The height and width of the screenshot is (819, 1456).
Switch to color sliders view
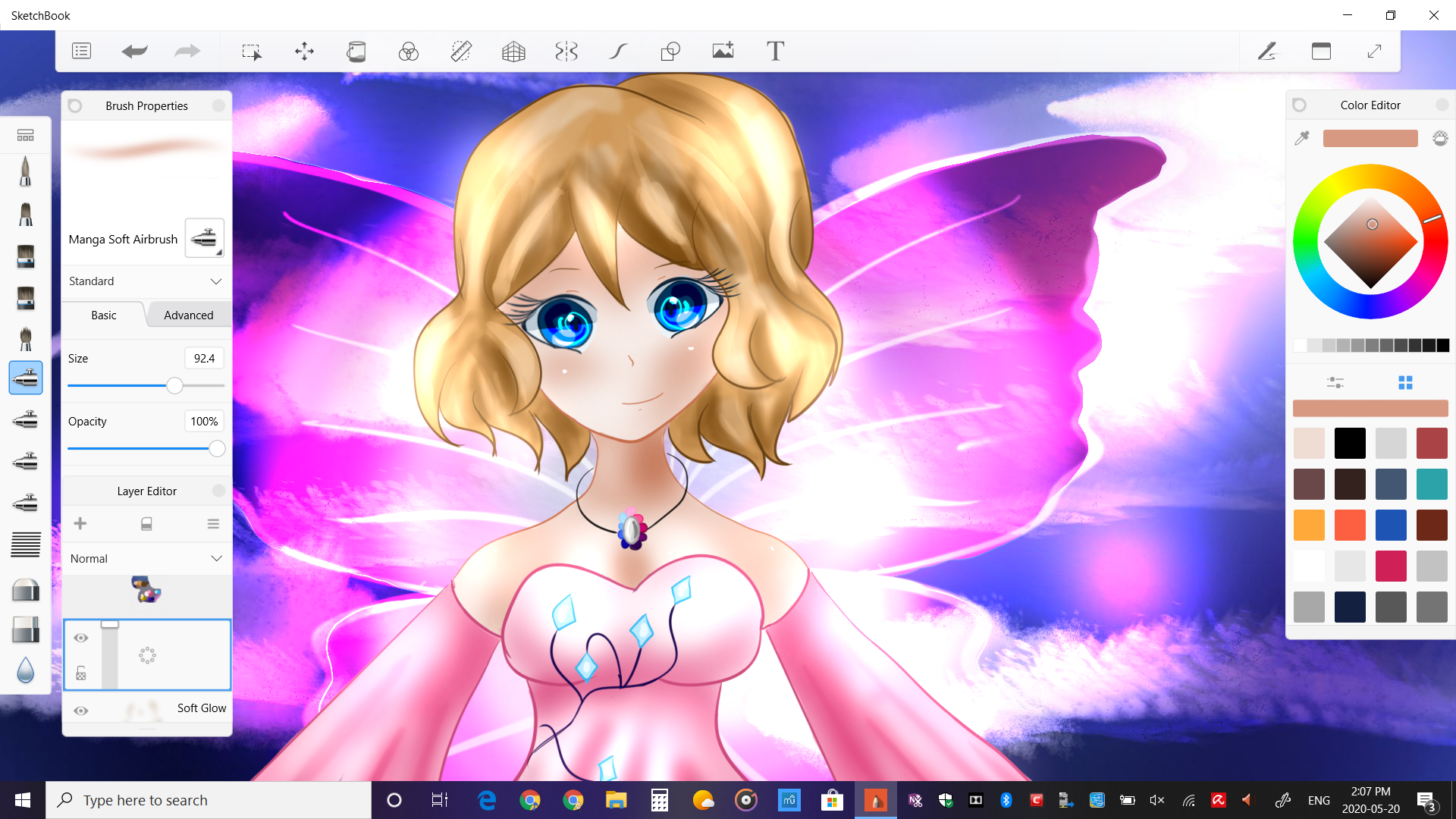tap(1335, 382)
